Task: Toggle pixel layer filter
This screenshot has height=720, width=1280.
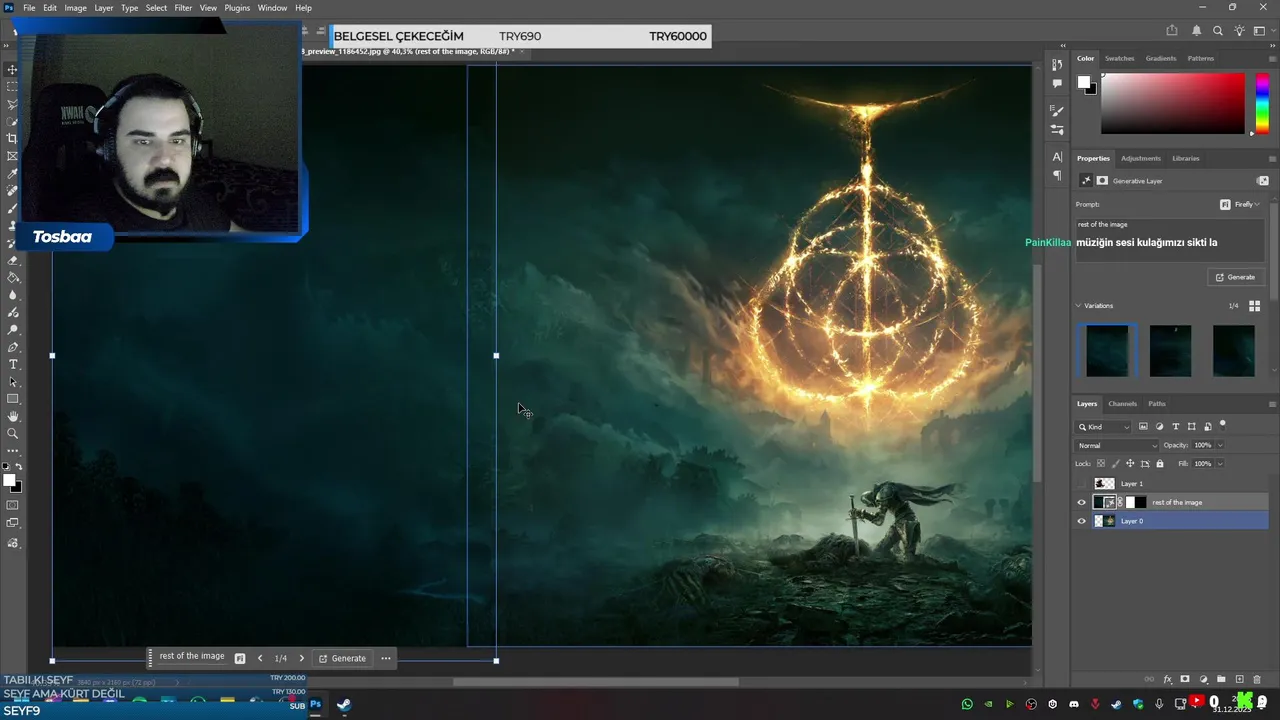Action: click(1143, 427)
